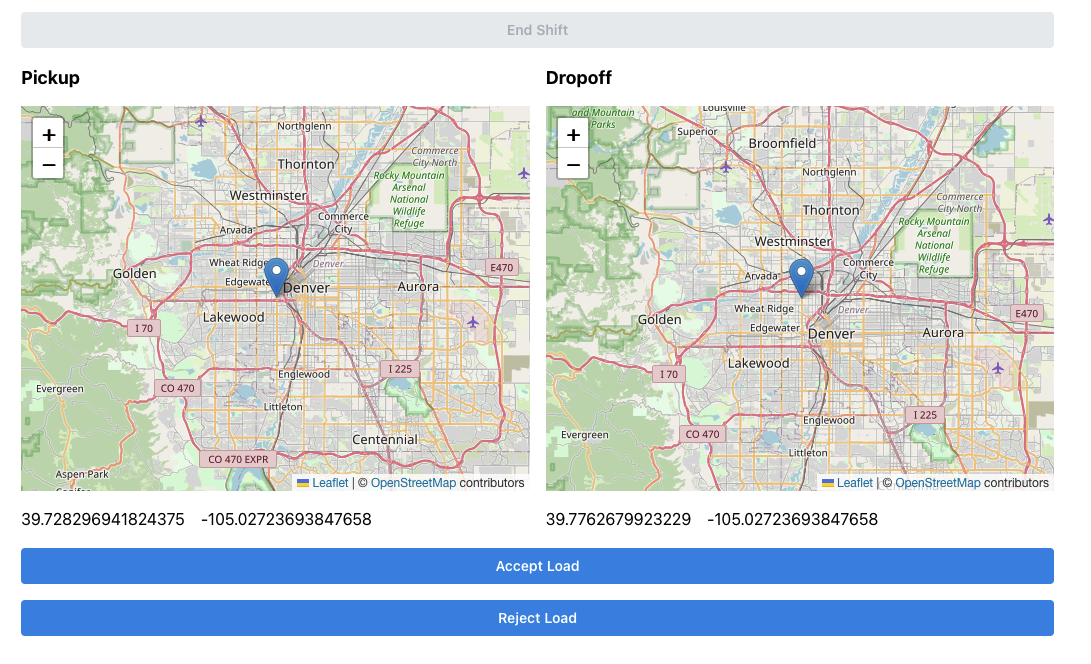Click the zoom in button on Pickup map

pos(48,134)
